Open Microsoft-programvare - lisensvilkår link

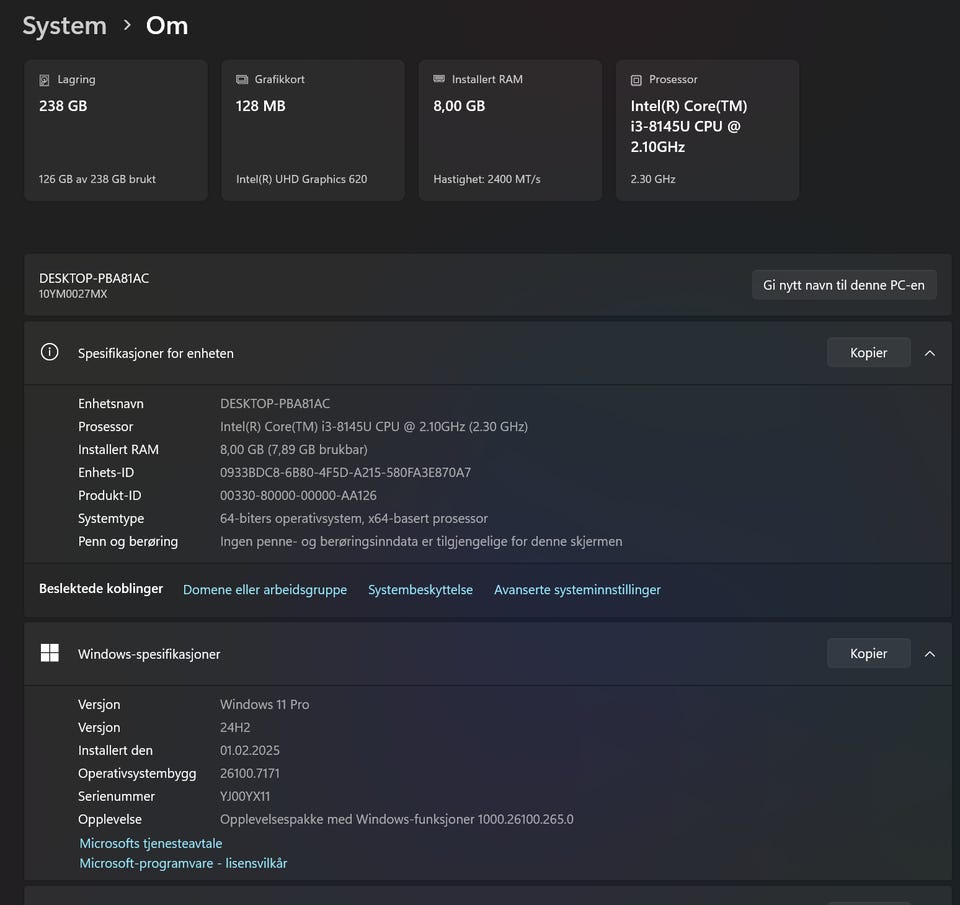183,863
